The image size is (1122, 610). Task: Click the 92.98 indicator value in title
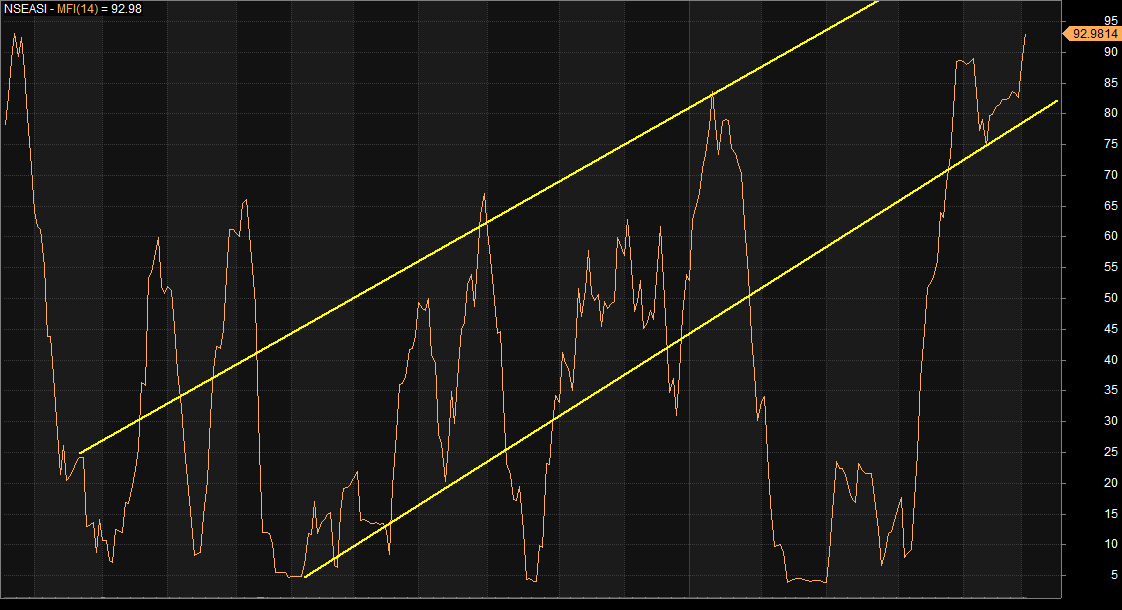126,9
